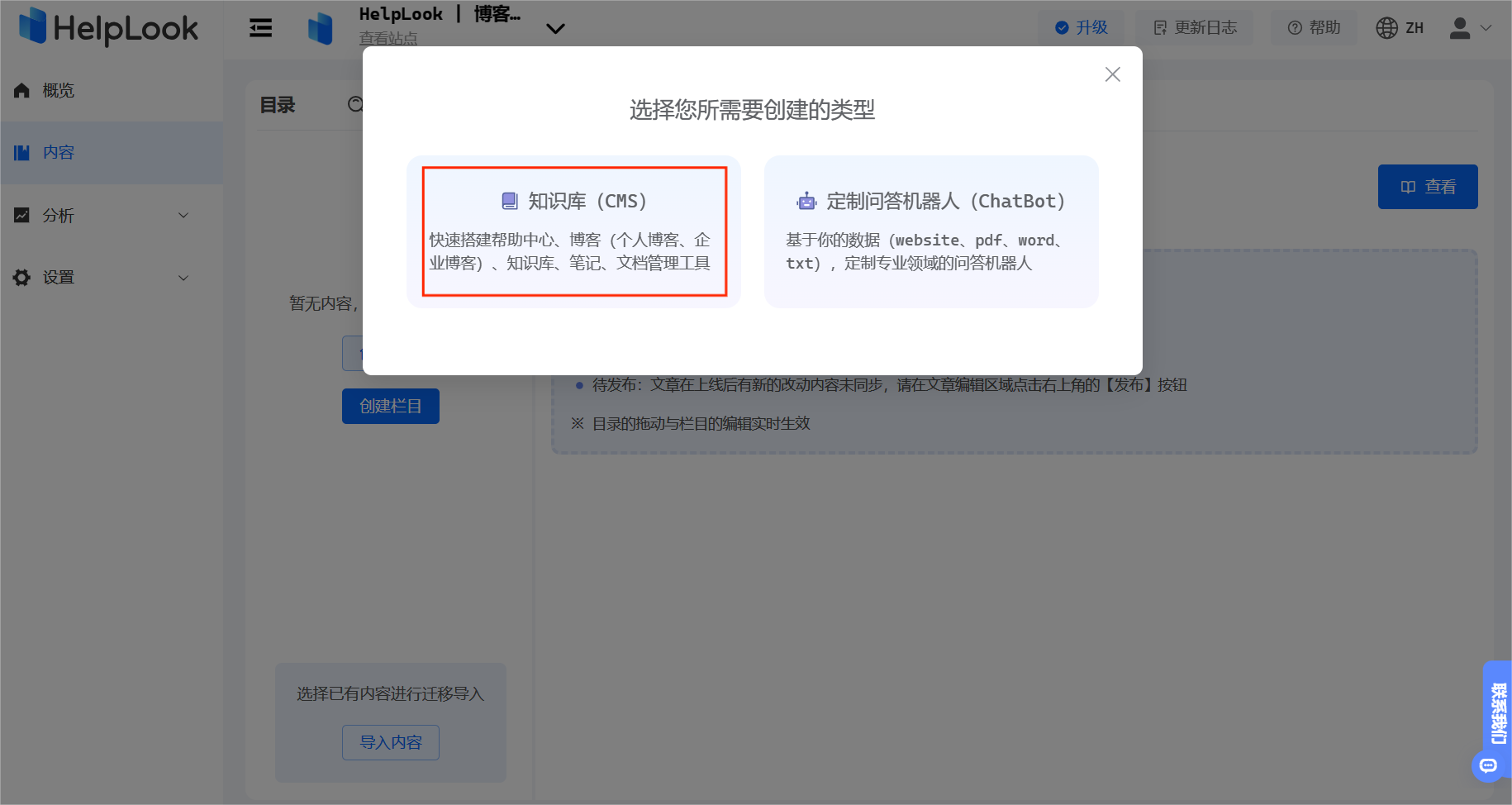Click the HelpLook logo in the sidebar header
Screen dimensions: 1512x805
[x=108, y=26]
